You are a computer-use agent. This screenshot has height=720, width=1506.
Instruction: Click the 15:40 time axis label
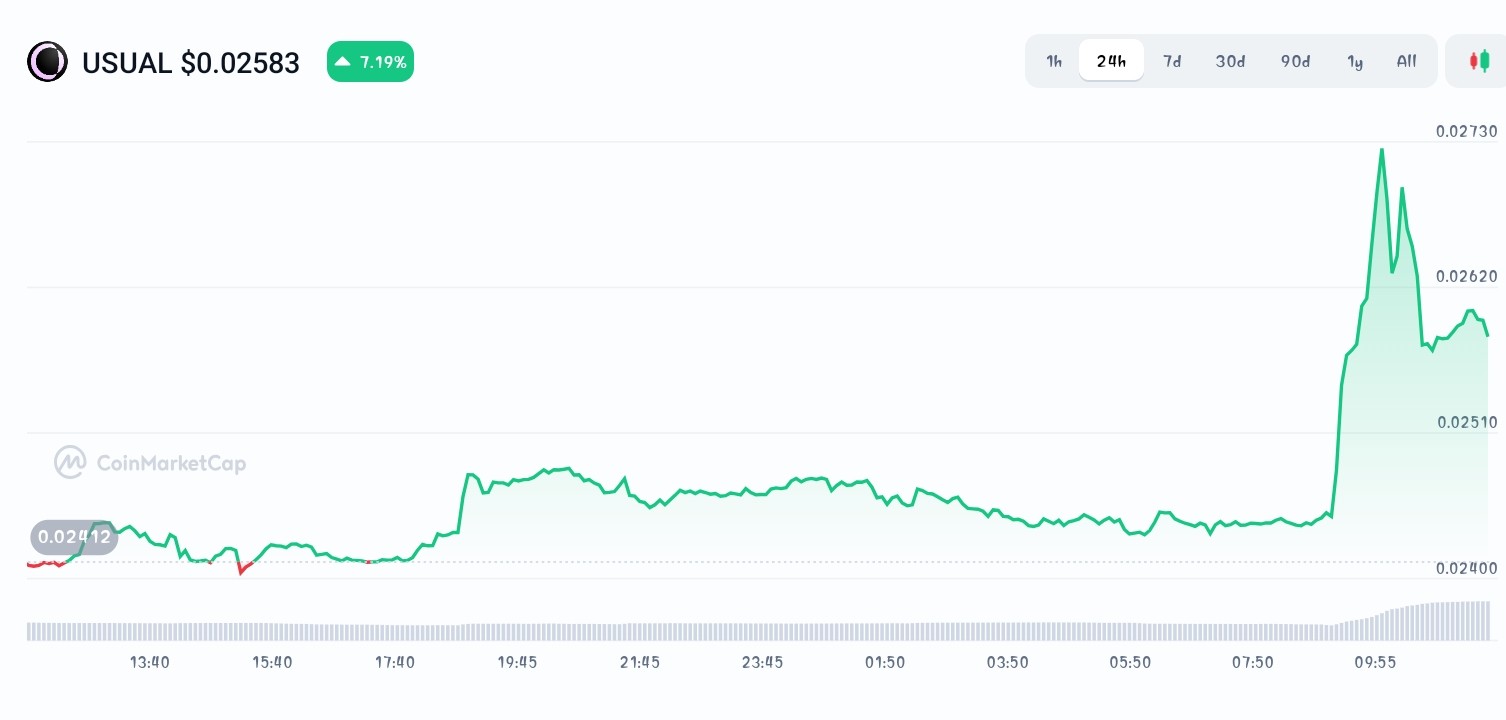pyautogui.click(x=272, y=662)
